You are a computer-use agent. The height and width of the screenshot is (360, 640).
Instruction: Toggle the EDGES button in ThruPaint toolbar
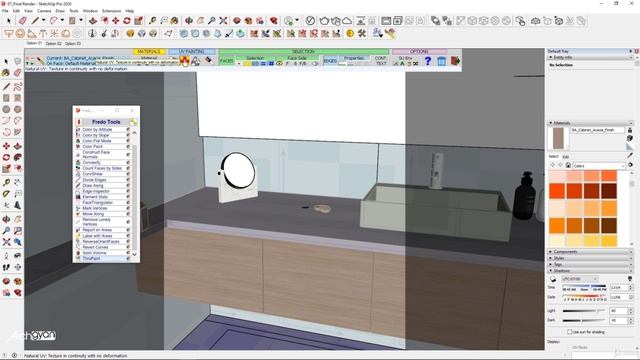tap(330, 61)
